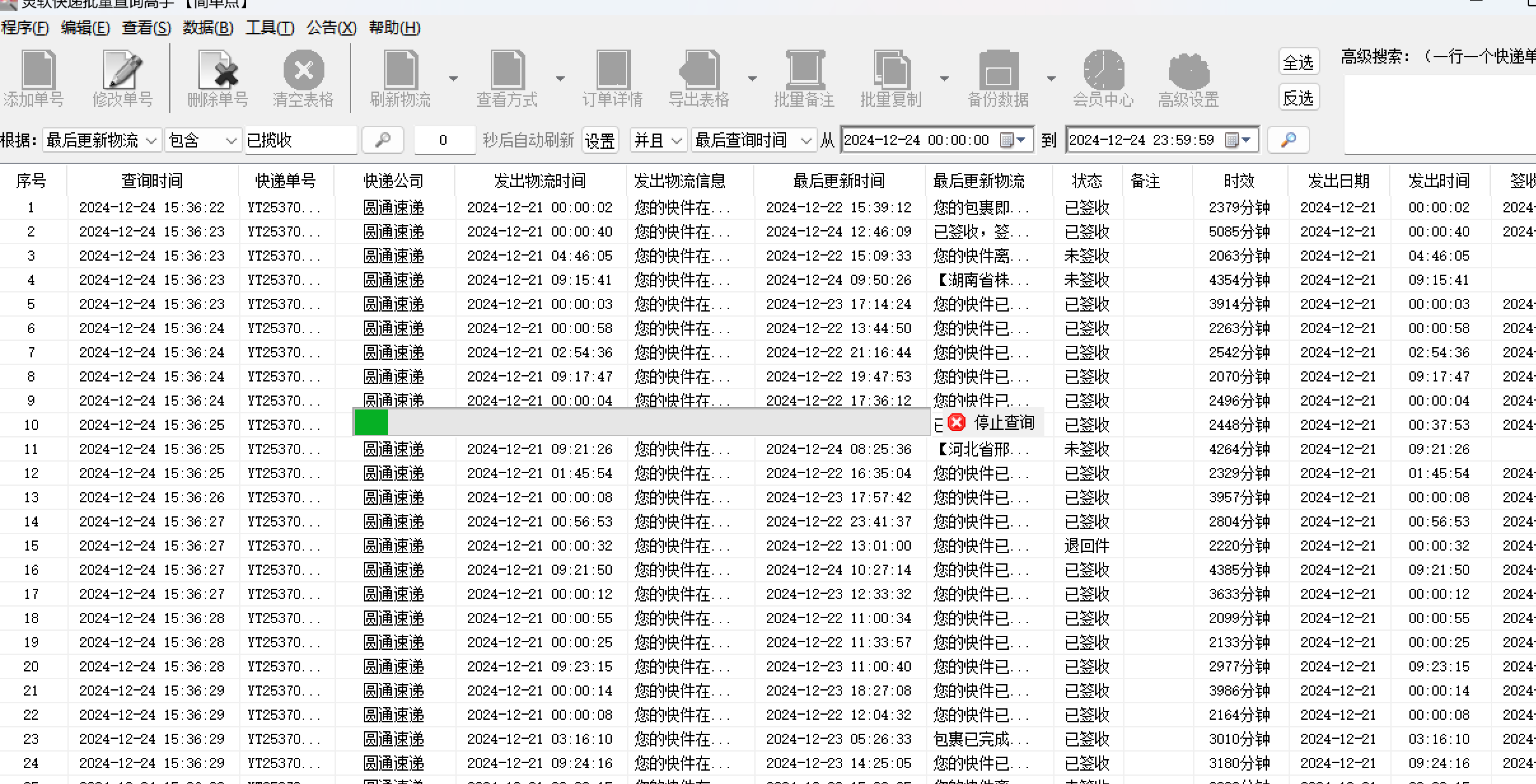
Task: Open the 查看(S) menu
Action: point(146,28)
